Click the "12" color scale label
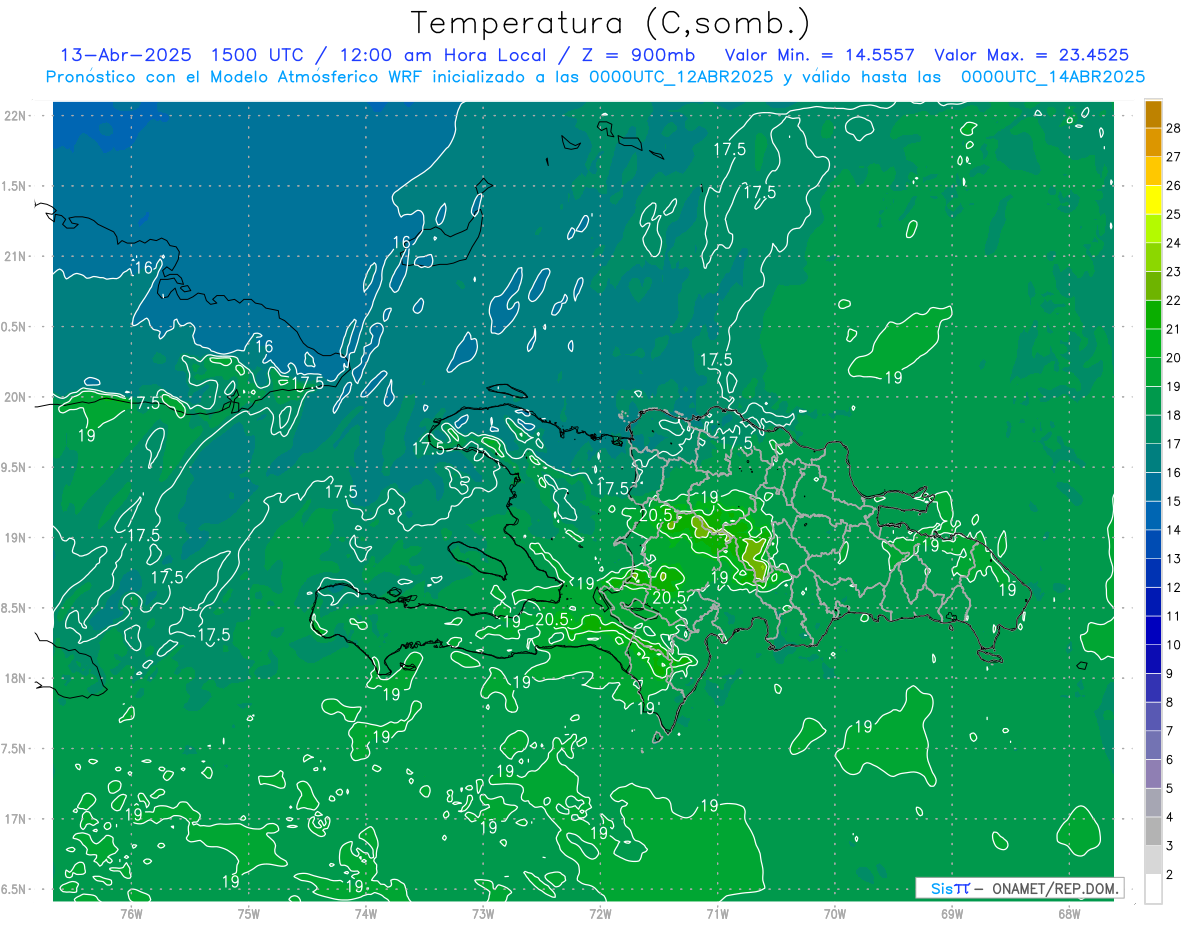 click(x=1174, y=587)
